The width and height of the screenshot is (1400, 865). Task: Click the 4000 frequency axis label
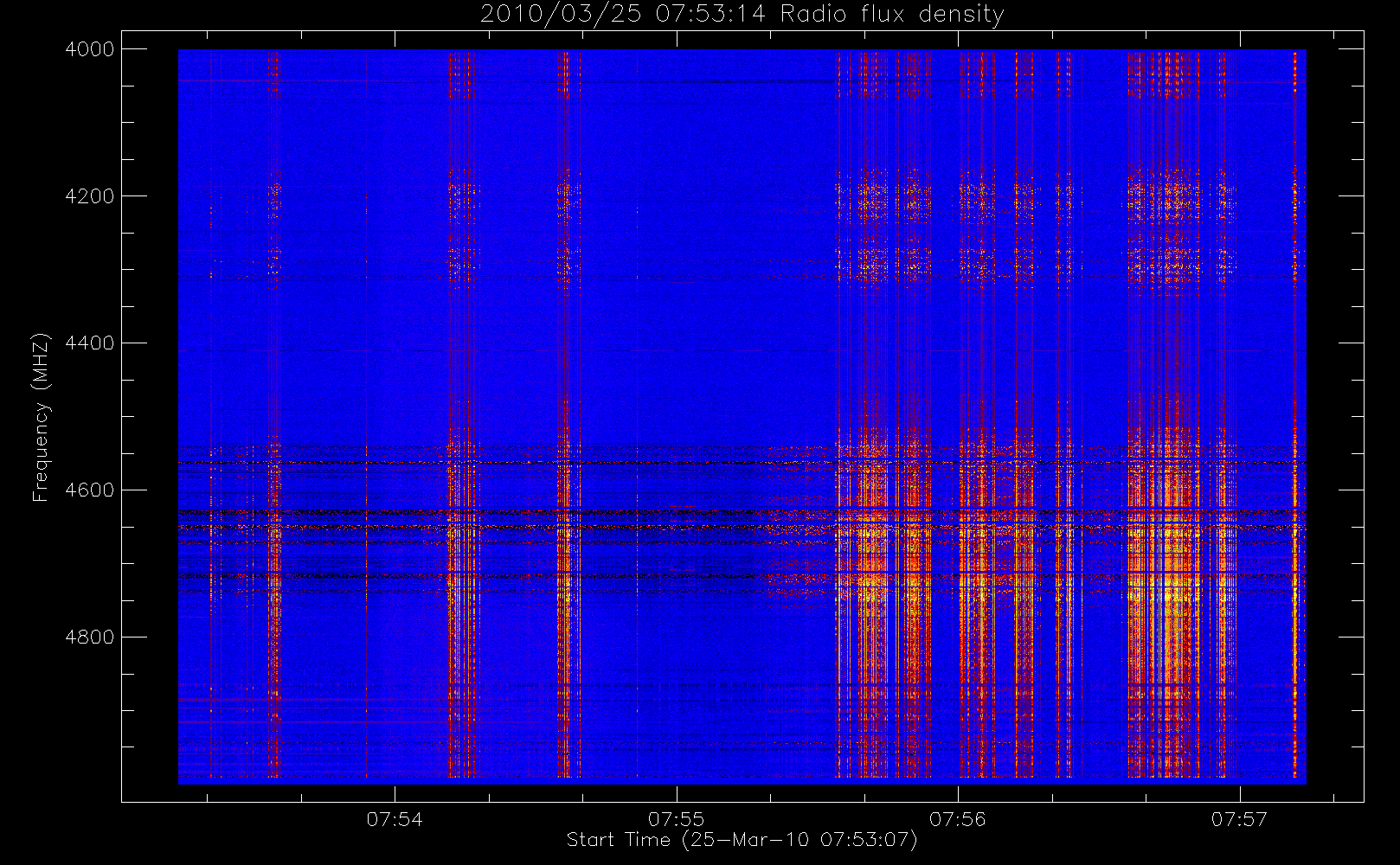90,49
